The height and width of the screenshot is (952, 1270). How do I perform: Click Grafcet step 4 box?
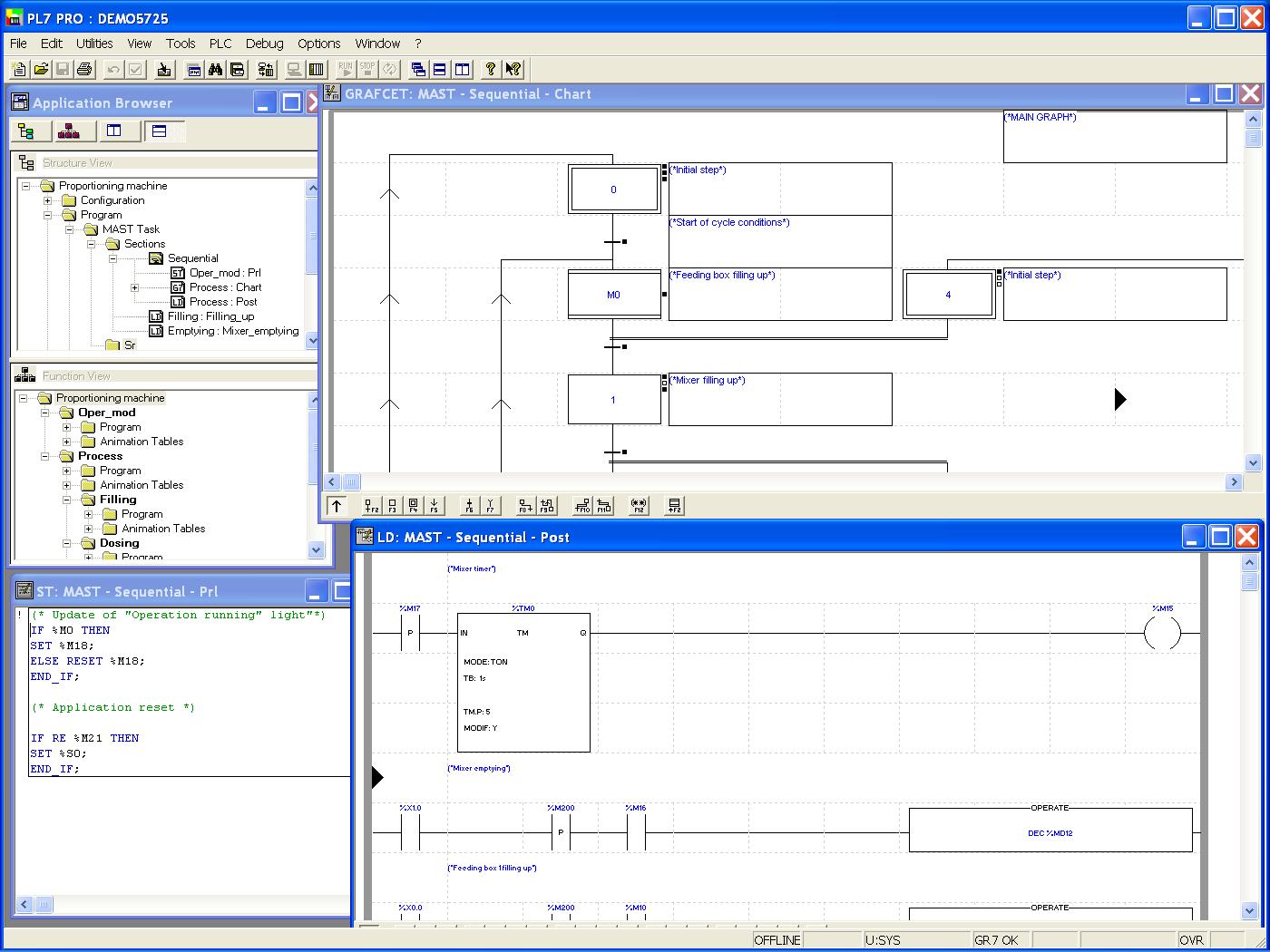click(x=948, y=295)
